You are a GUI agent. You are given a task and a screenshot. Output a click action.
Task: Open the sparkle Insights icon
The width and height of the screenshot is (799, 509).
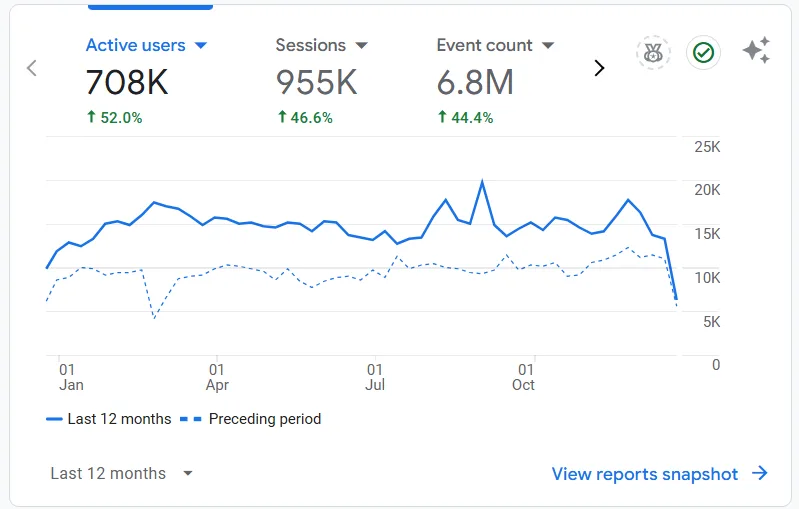tap(756, 51)
